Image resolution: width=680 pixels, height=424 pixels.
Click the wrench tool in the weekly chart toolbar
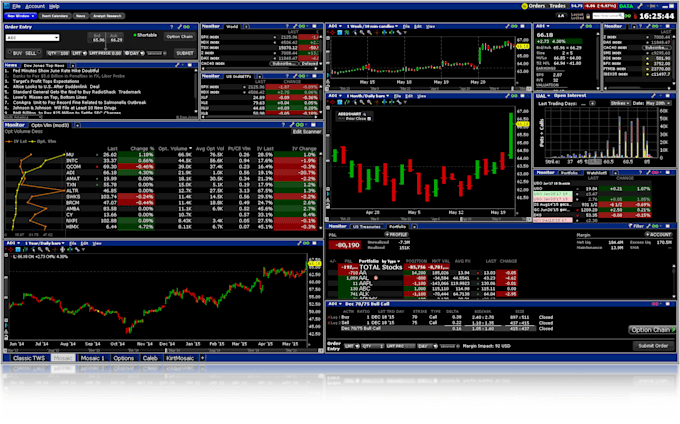399,33
